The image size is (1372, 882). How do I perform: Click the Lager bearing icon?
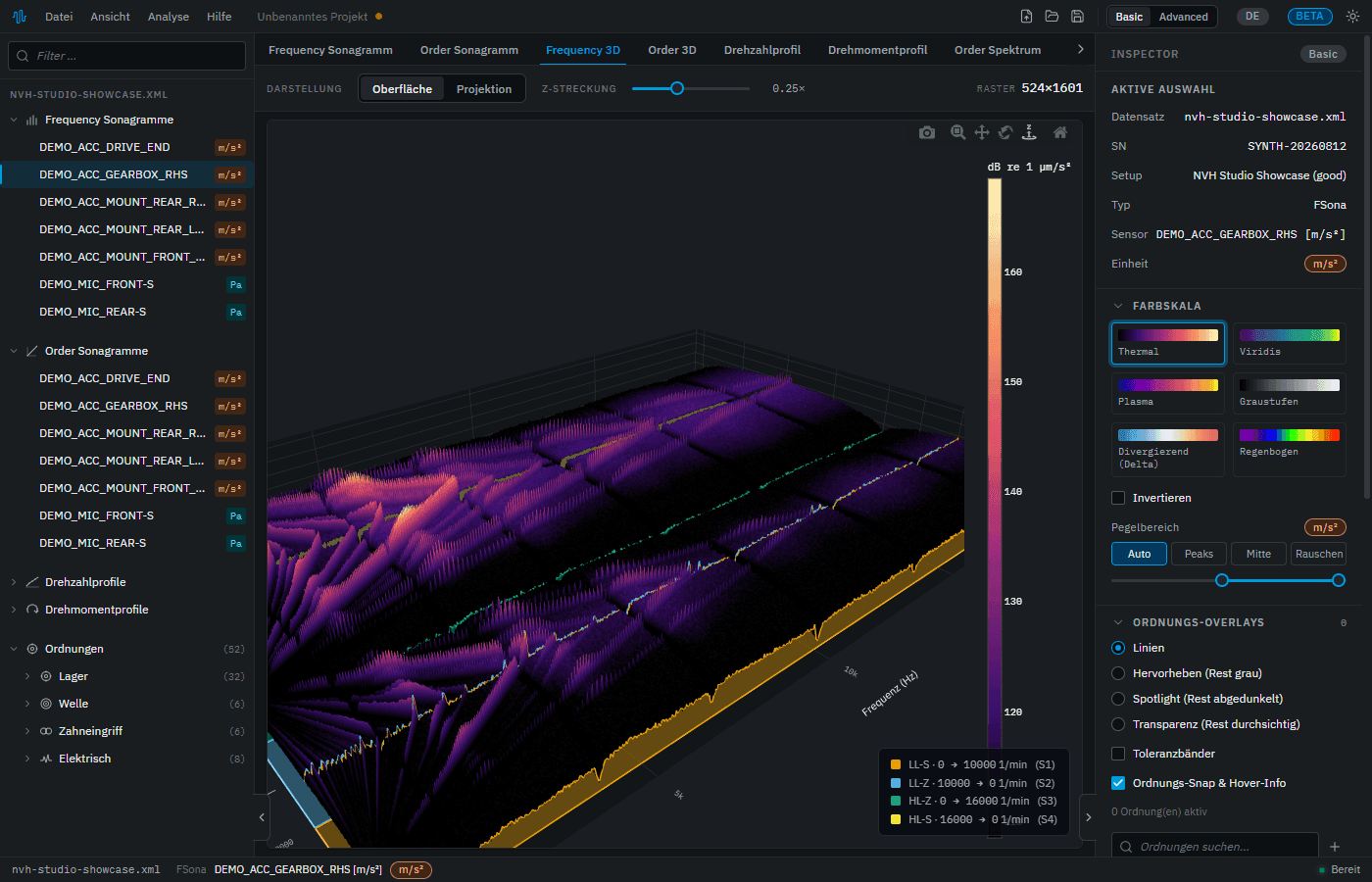click(46, 676)
